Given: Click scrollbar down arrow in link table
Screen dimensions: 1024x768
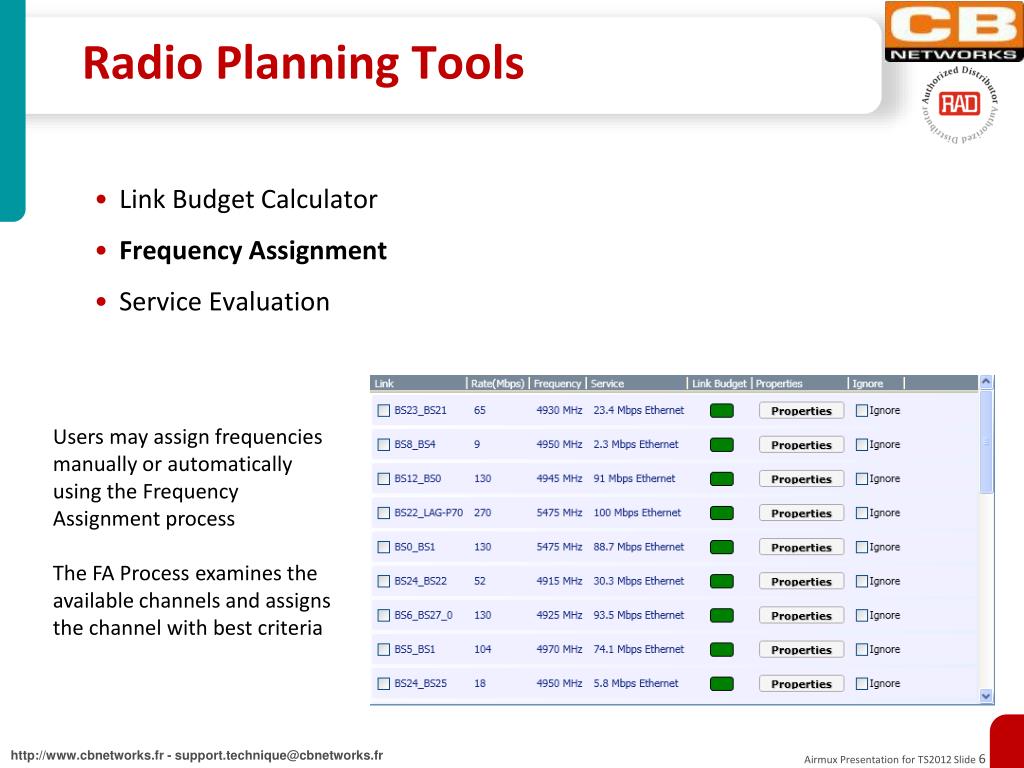Looking at the screenshot, I should pyautogui.click(x=986, y=697).
